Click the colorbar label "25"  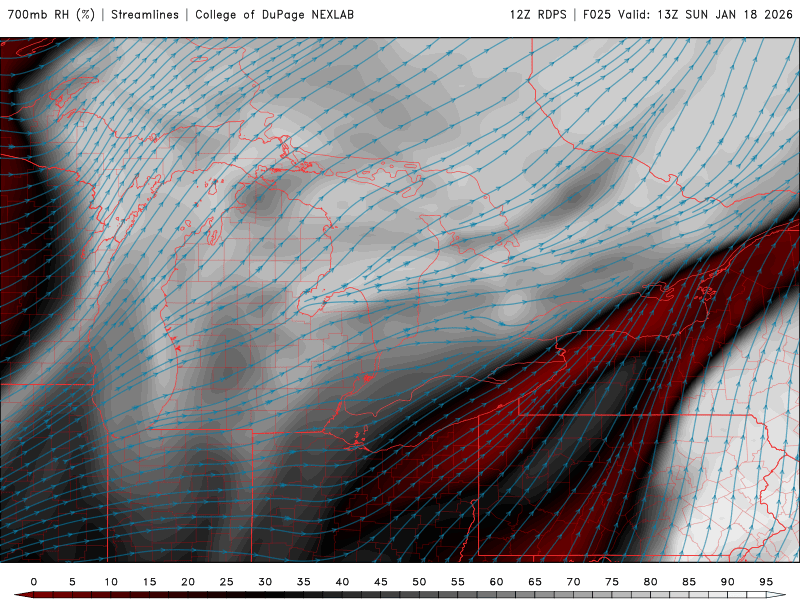(x=227, y=582)
